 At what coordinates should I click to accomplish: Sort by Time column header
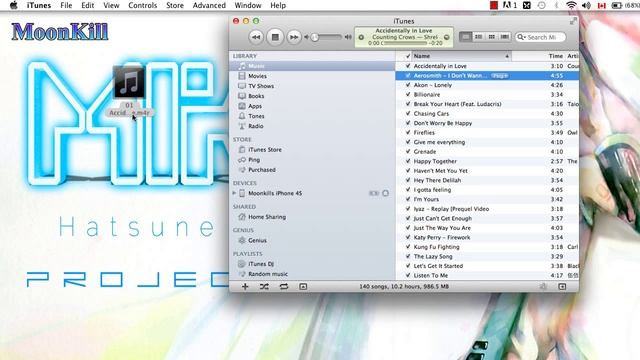(x=556, y=56)
